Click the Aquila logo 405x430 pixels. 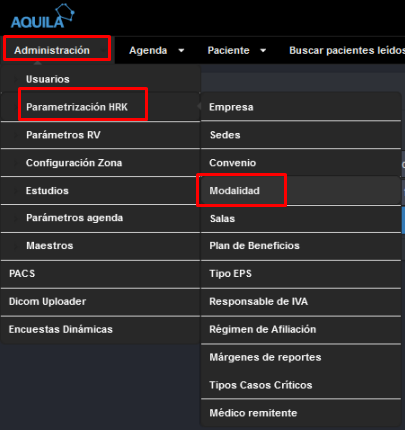pos(43,16)
